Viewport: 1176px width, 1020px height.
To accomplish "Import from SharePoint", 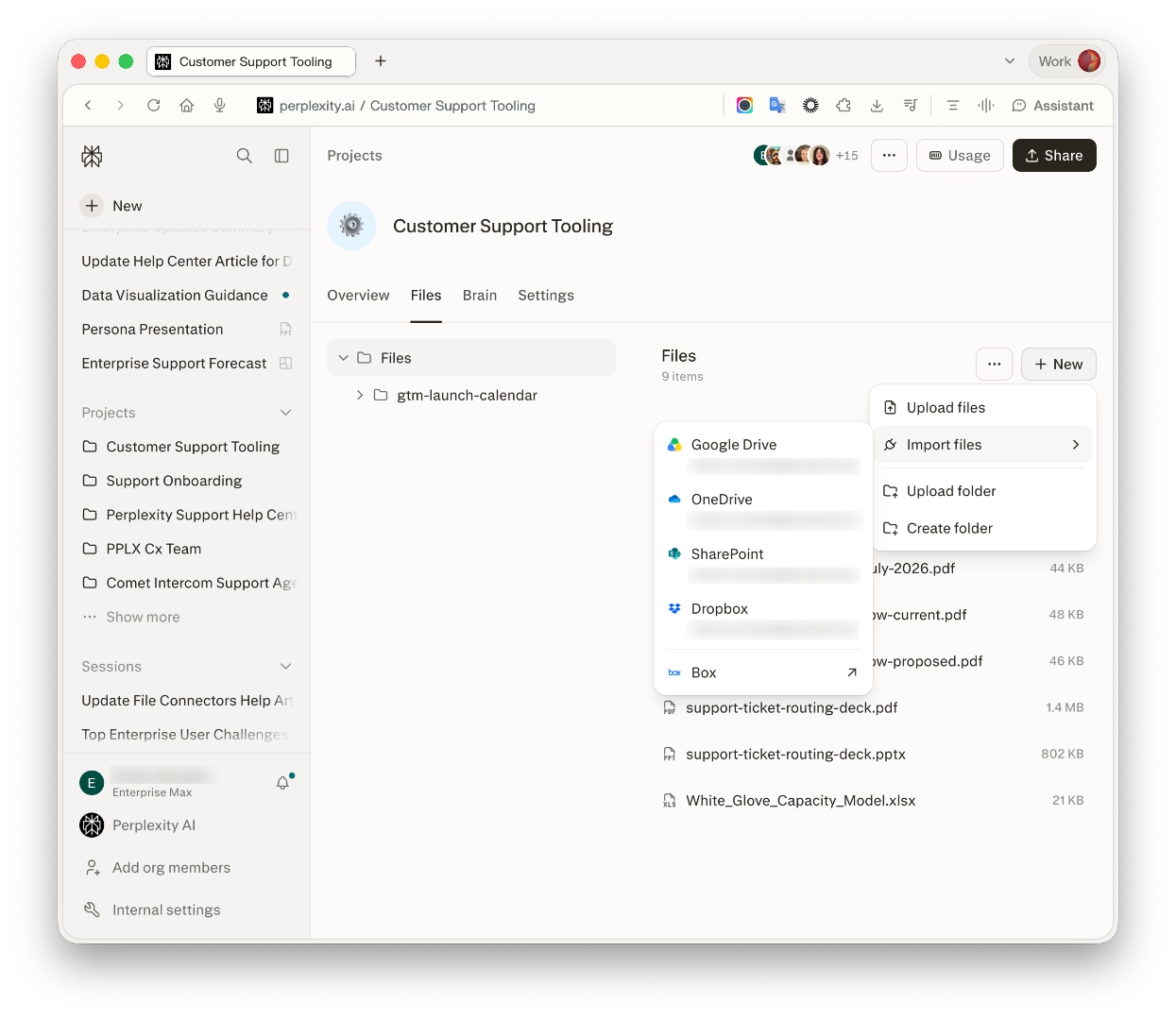I will tap(763, 563).
